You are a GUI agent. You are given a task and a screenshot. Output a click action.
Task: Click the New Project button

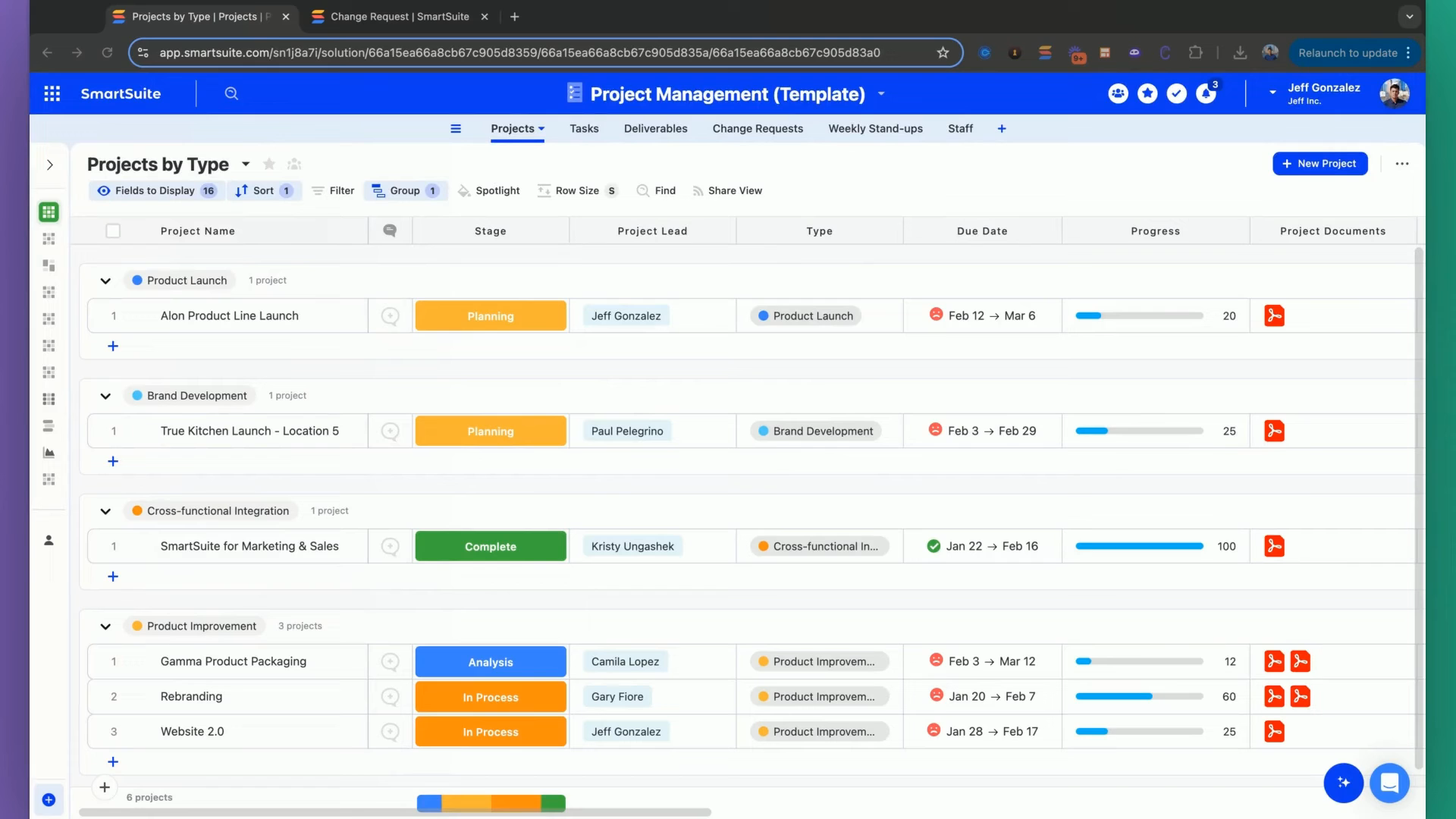[1319, 164]
